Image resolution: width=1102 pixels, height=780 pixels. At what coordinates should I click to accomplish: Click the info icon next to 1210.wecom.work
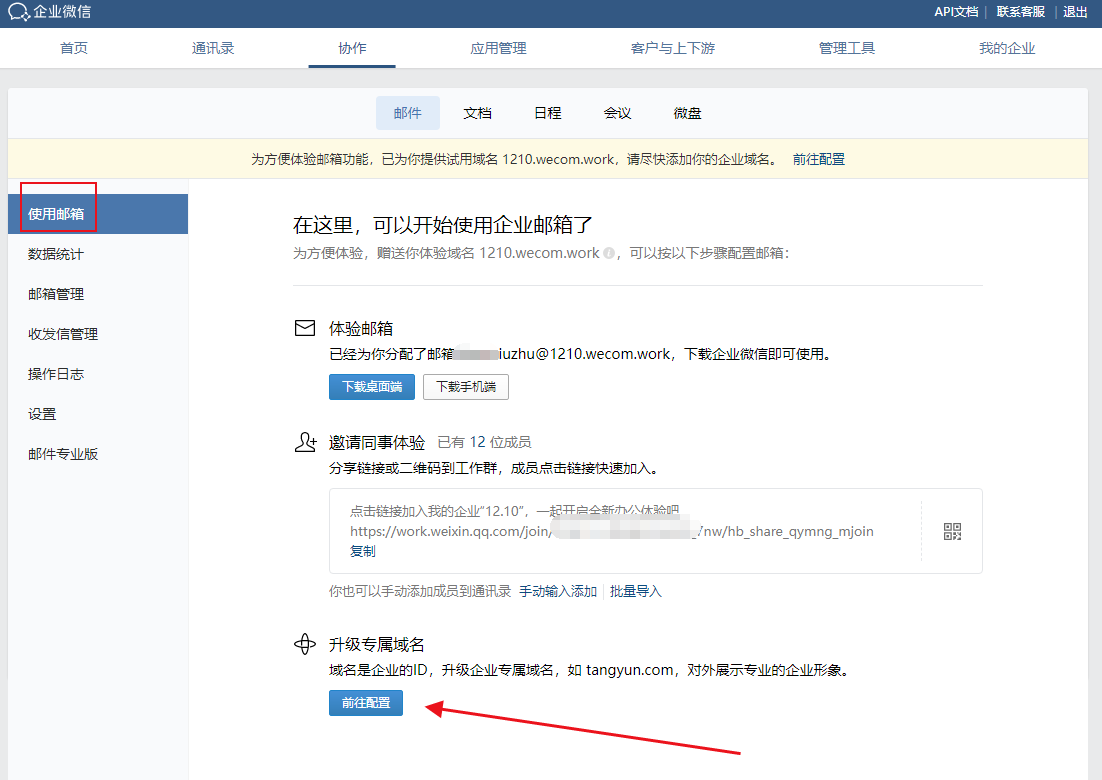point(609,253)
